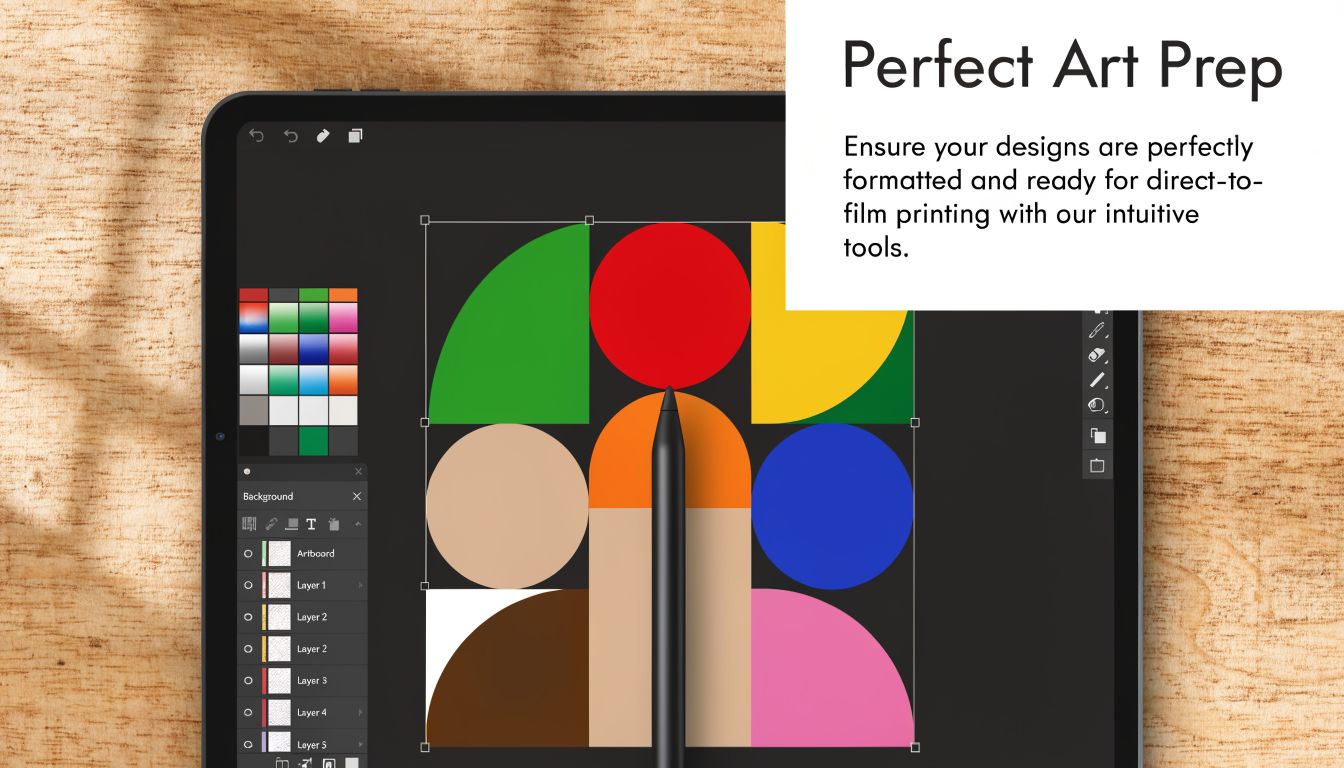Pick the solid green swatch in bottom row

tap(314, 441)
